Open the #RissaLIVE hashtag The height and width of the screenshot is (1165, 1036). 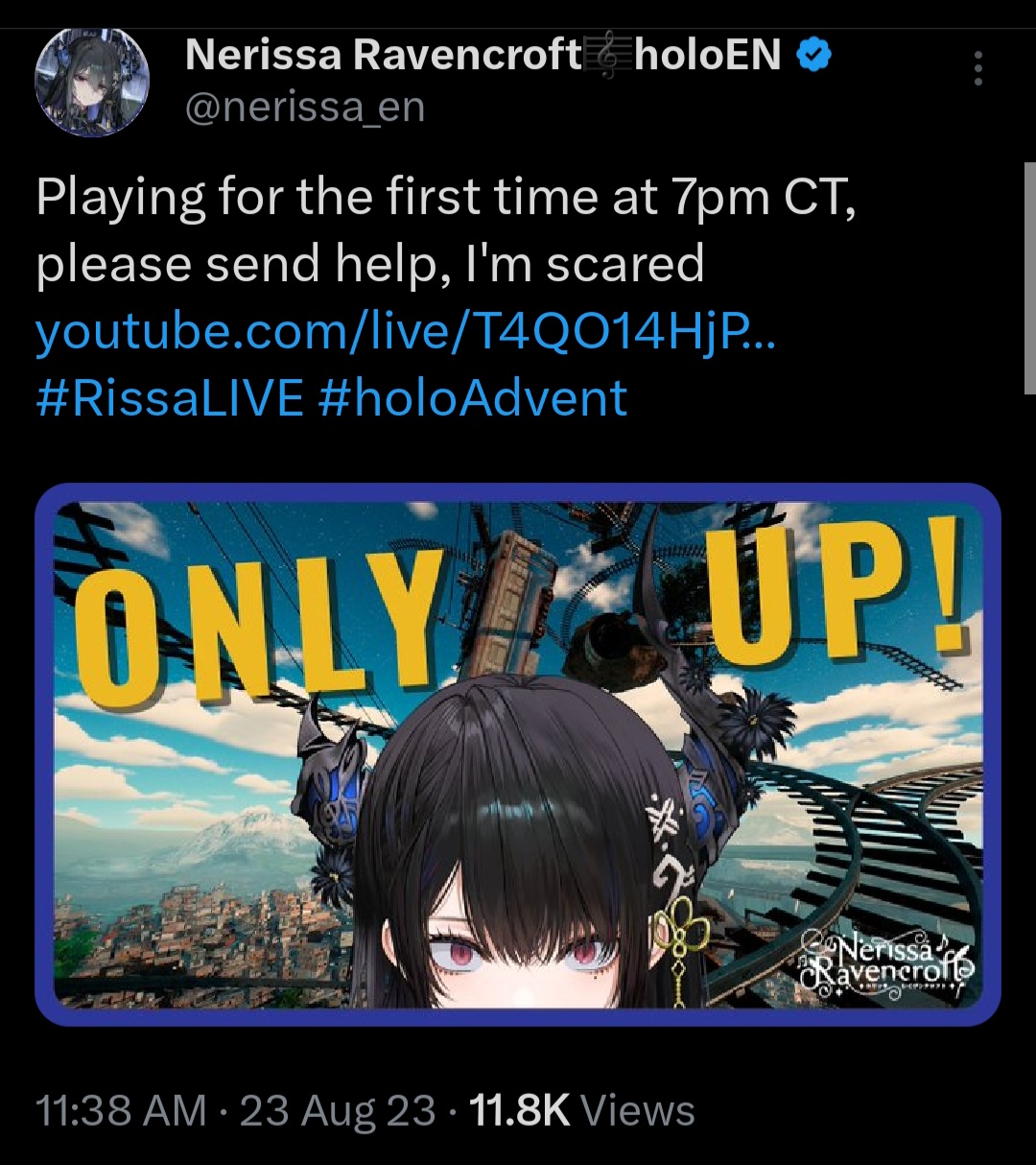[170, 397]
